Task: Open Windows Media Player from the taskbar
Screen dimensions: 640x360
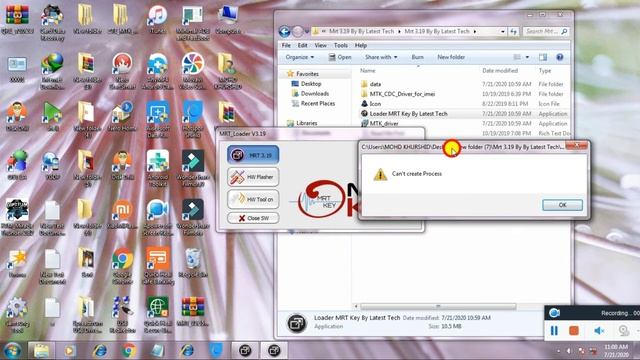Action: click(70, 351)
